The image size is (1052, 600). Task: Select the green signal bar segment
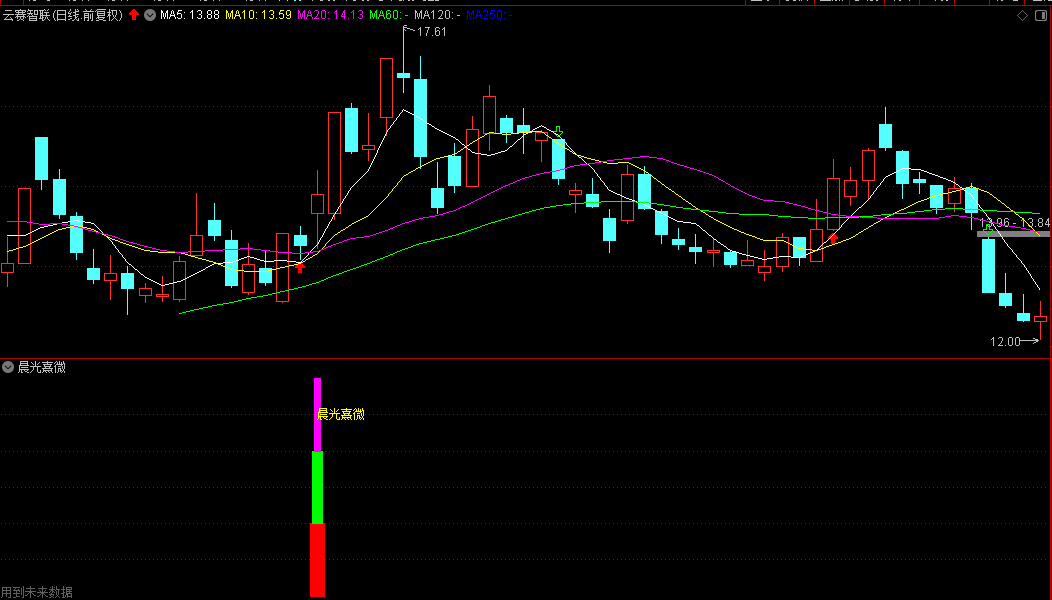click(317, 487)
